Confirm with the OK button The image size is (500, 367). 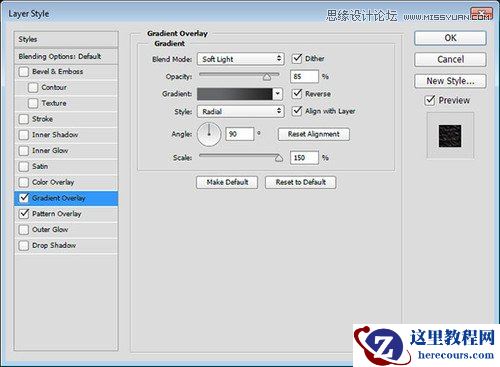[450, 38]
